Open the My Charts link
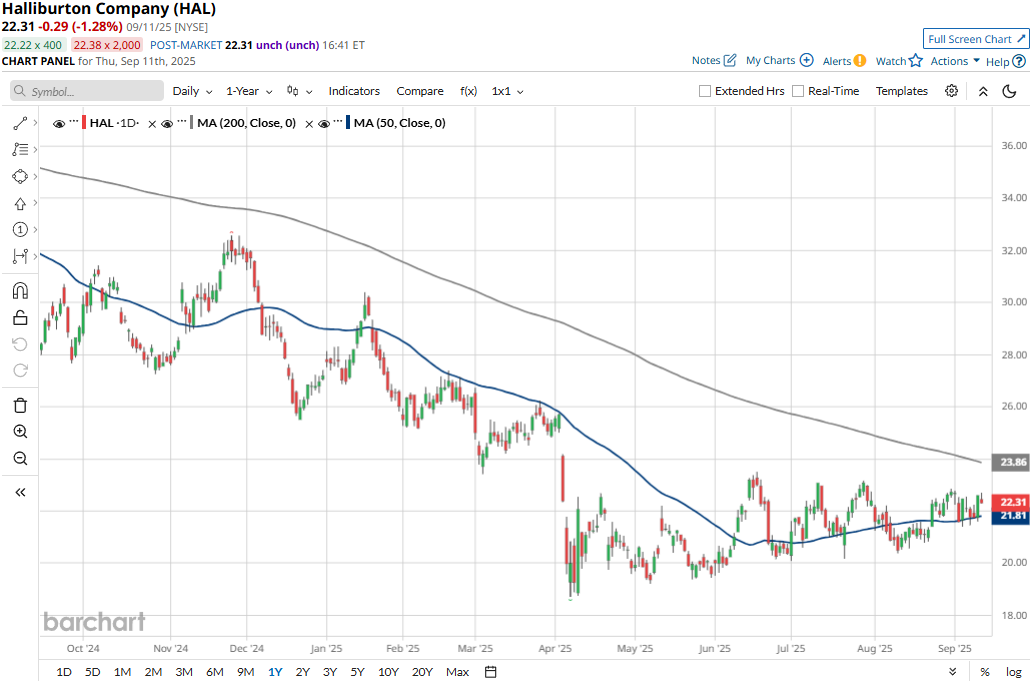 click(x=770, y=61)
